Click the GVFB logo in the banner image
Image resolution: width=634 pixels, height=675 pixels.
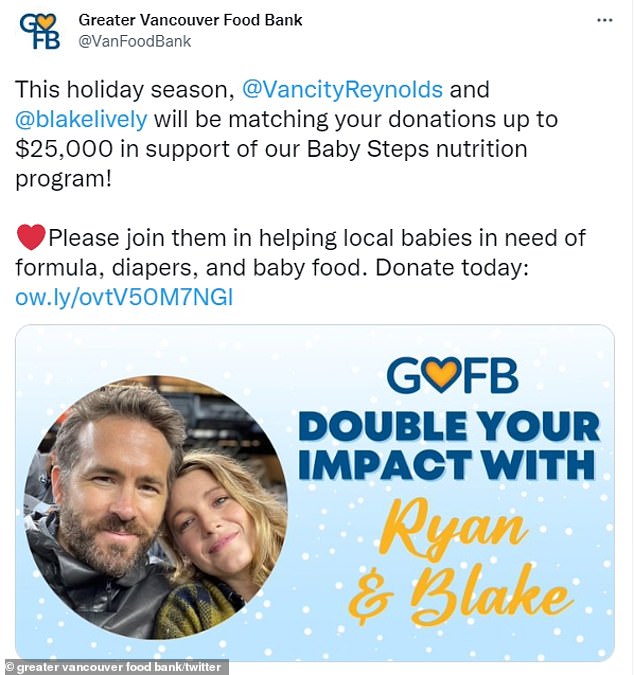[x=452, y=375]
